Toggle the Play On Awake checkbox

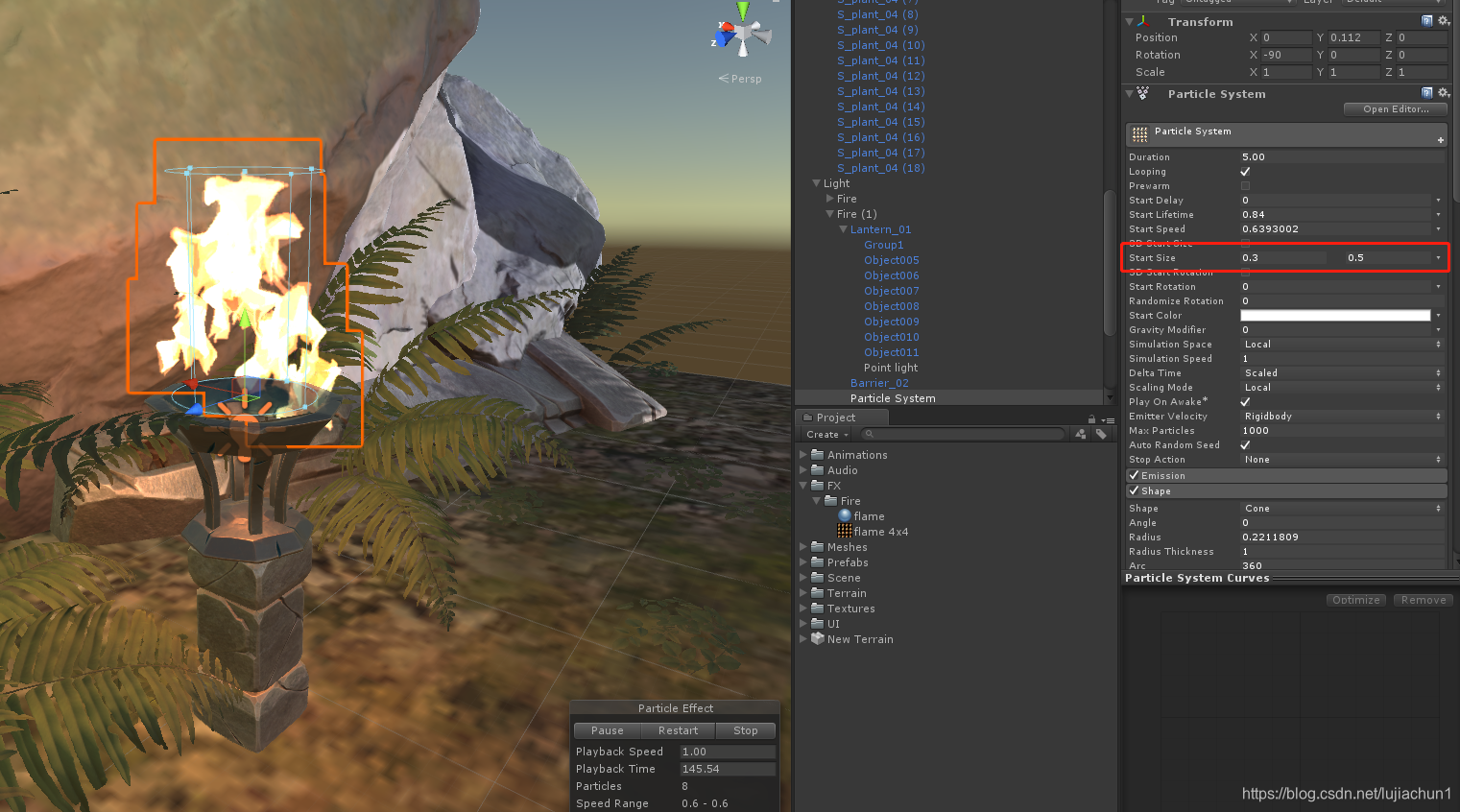(x=1246, y=401)
